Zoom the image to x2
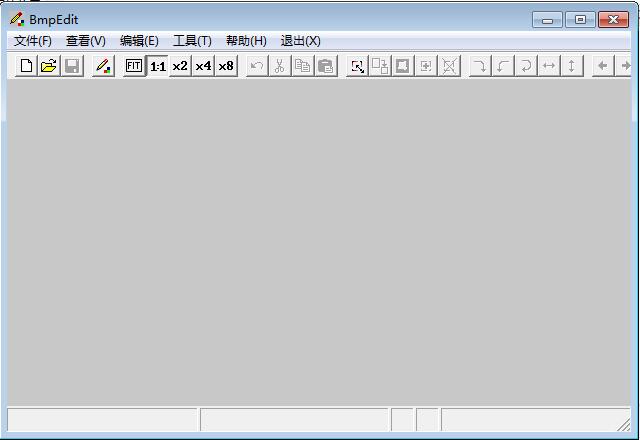The height and width of the screenshot is (440, 640). tap(180, 66)
